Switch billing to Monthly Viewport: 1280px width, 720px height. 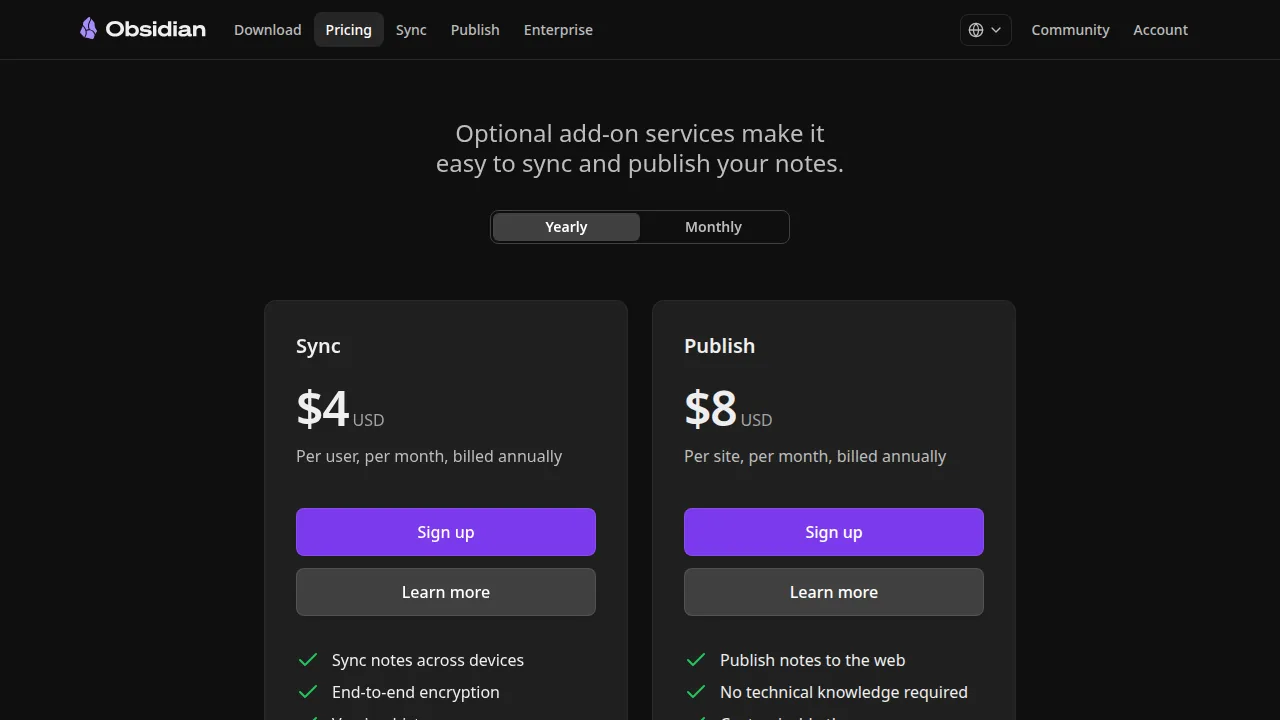click(x=713, y=227)
